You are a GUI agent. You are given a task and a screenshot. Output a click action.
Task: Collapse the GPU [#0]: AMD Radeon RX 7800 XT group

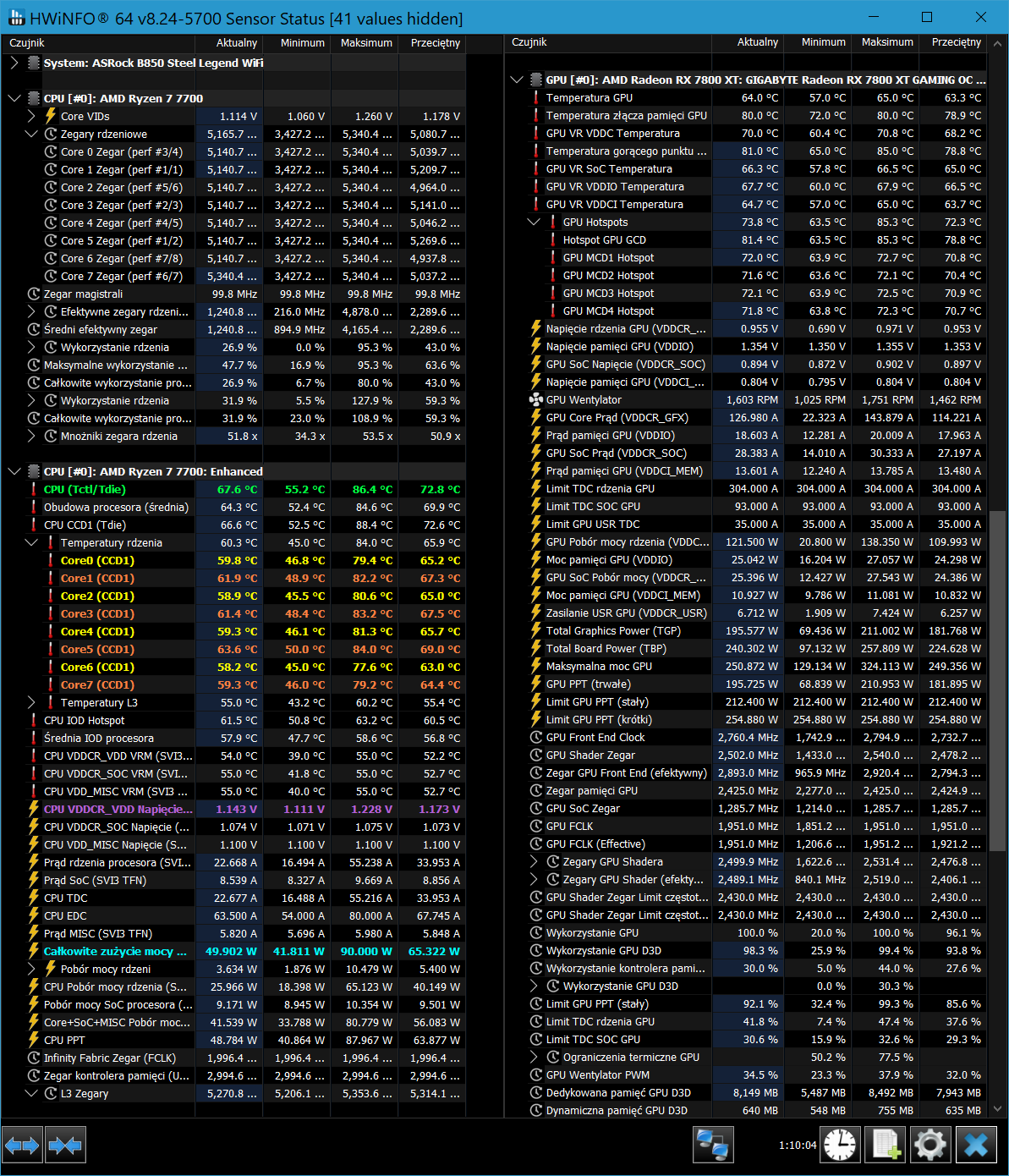tap(517, 80)
